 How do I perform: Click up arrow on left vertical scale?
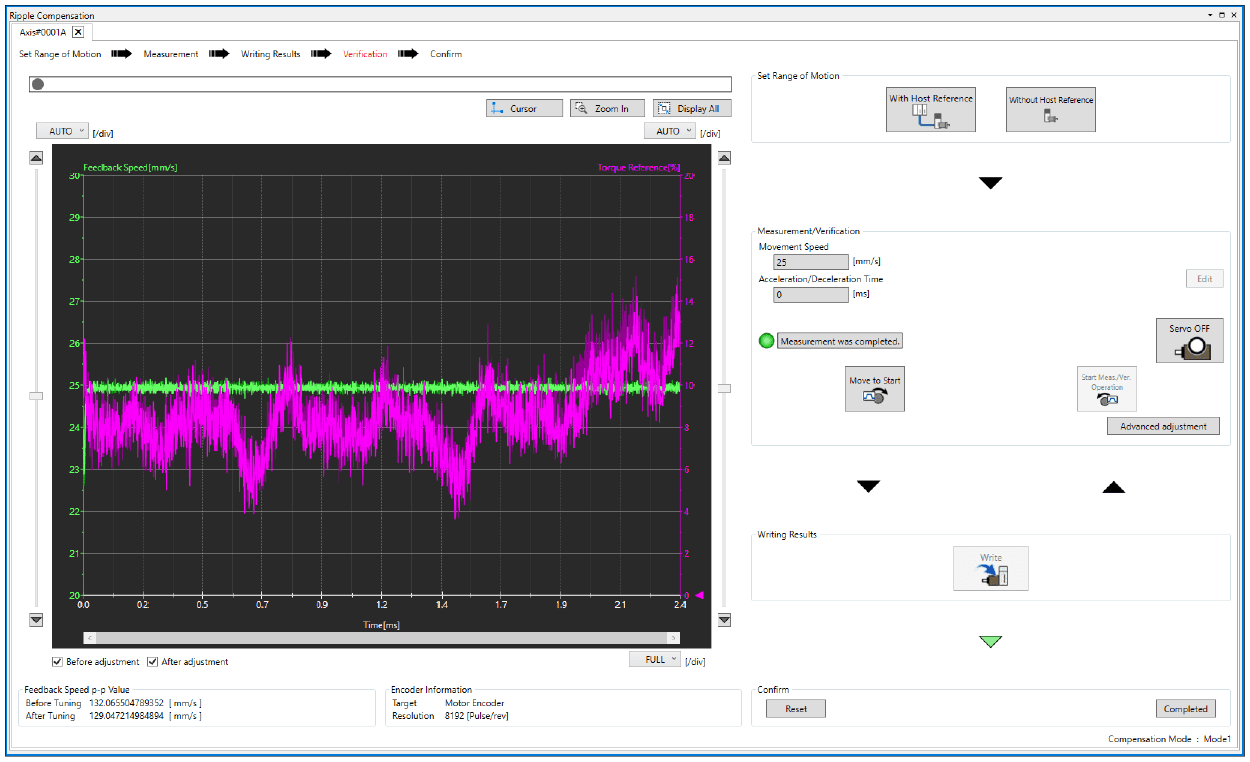(36, 157)
